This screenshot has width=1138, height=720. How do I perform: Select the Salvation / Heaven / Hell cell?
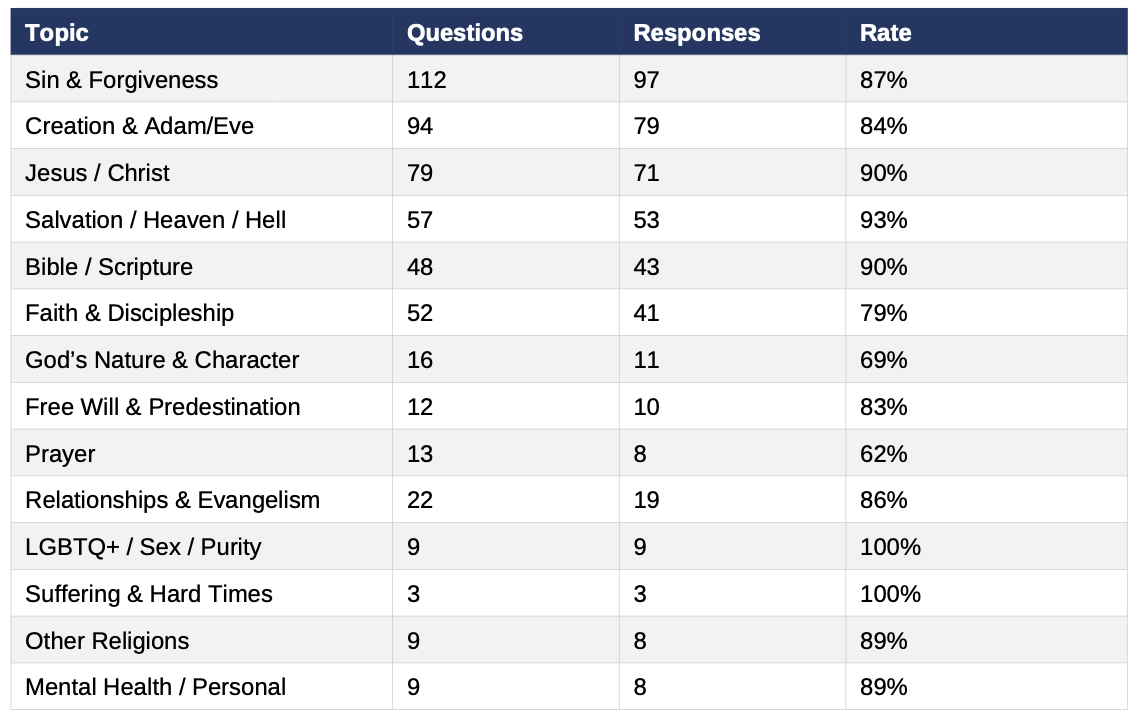202,219
